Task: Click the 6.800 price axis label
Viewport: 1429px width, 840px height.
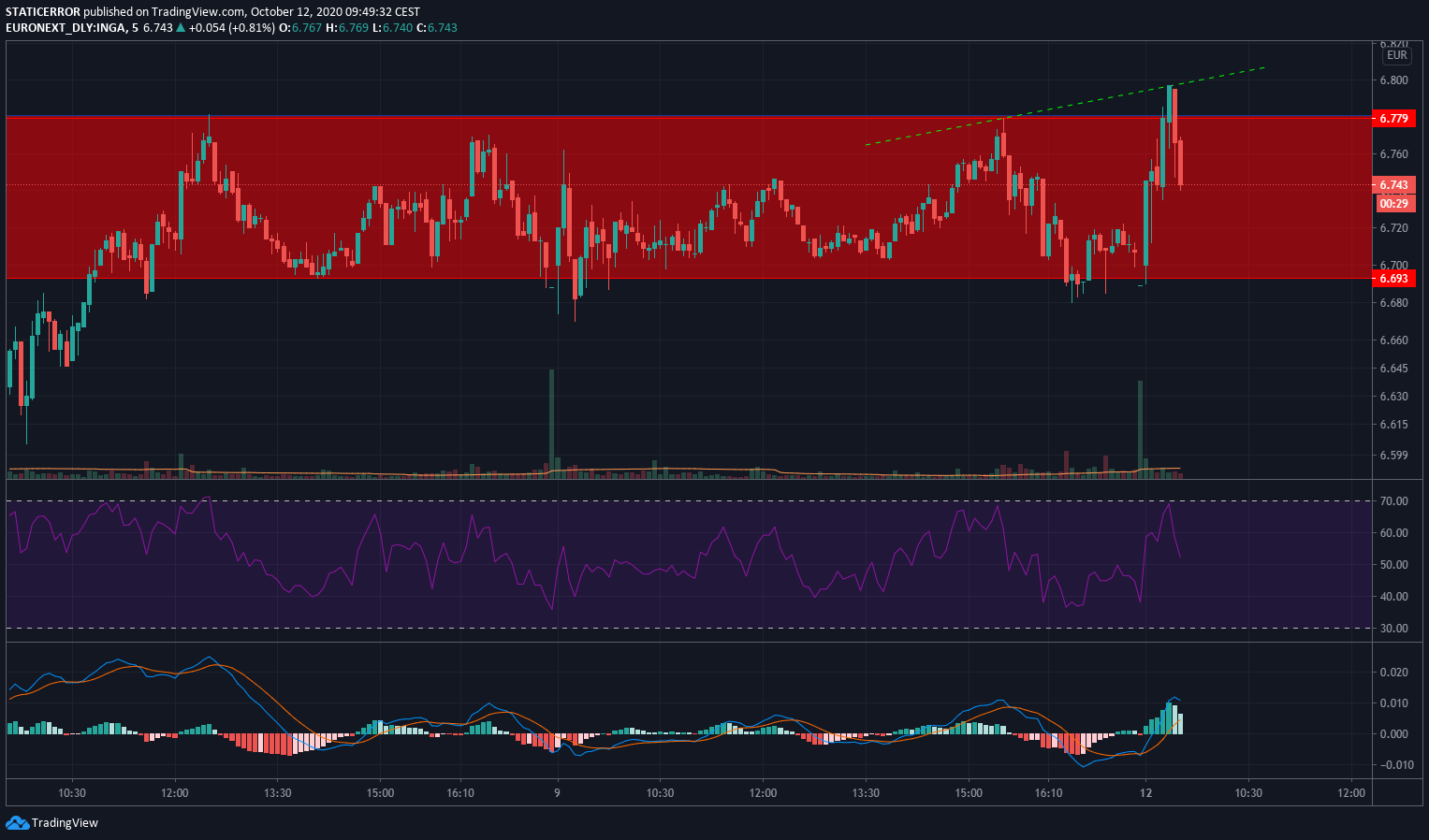Action: click(x=1393, y=80)
